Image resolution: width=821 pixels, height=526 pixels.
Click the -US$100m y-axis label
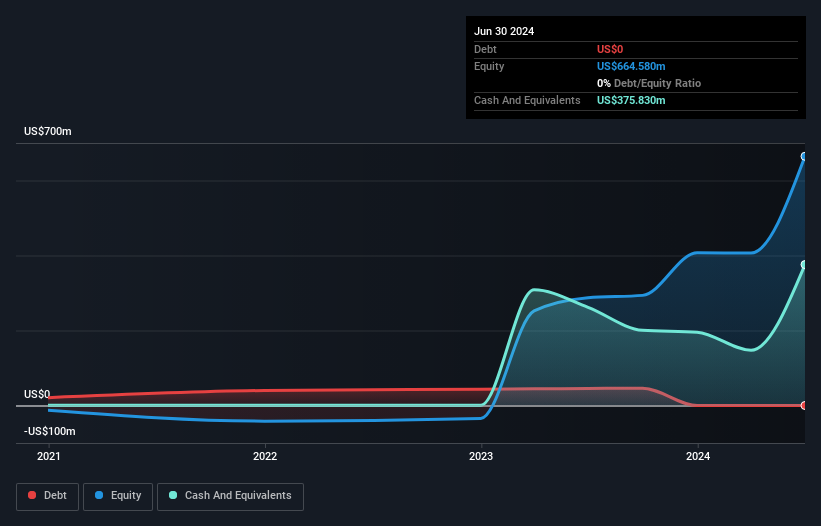[x=50, y=431]
